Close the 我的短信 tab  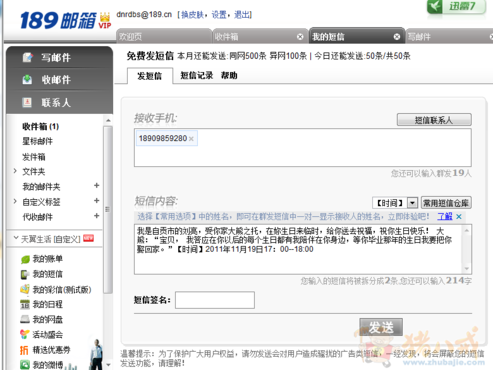[397, 37]
